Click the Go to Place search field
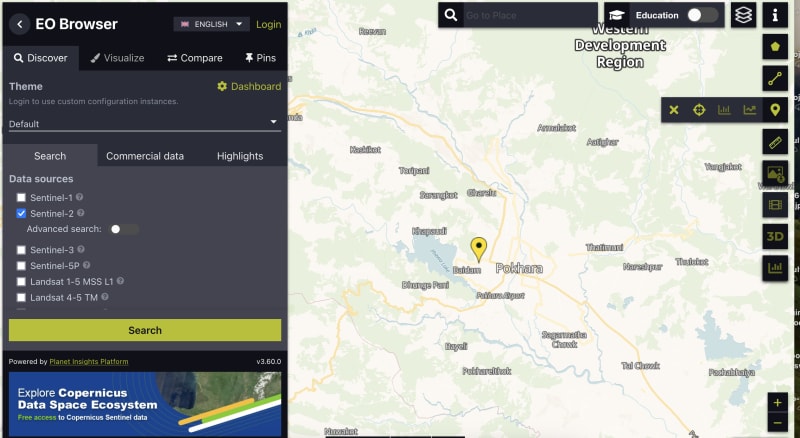This screenshot has width=800, height=438. (531, 15)
